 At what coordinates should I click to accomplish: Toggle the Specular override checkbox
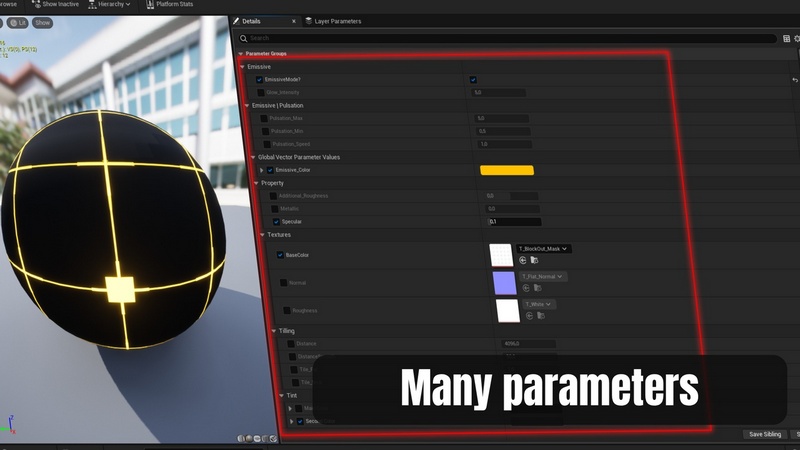coord(276,221)
